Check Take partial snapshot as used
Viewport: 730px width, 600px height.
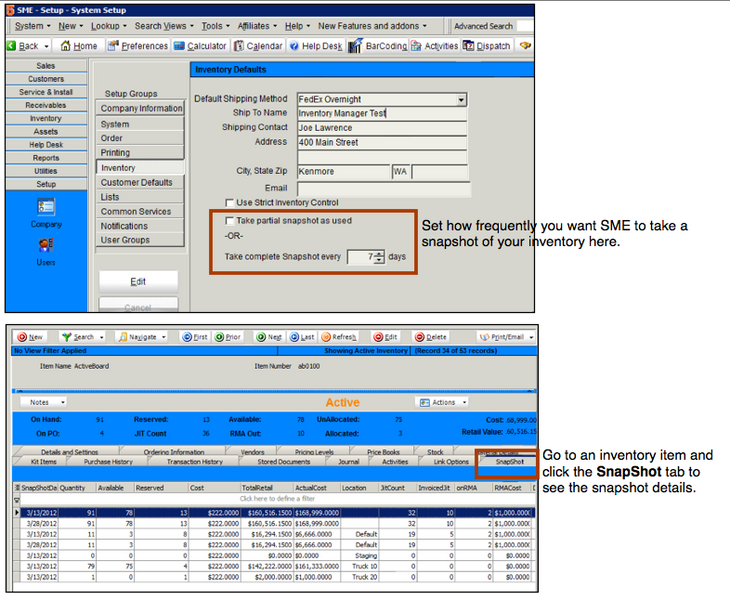click(x=231, y=220)
